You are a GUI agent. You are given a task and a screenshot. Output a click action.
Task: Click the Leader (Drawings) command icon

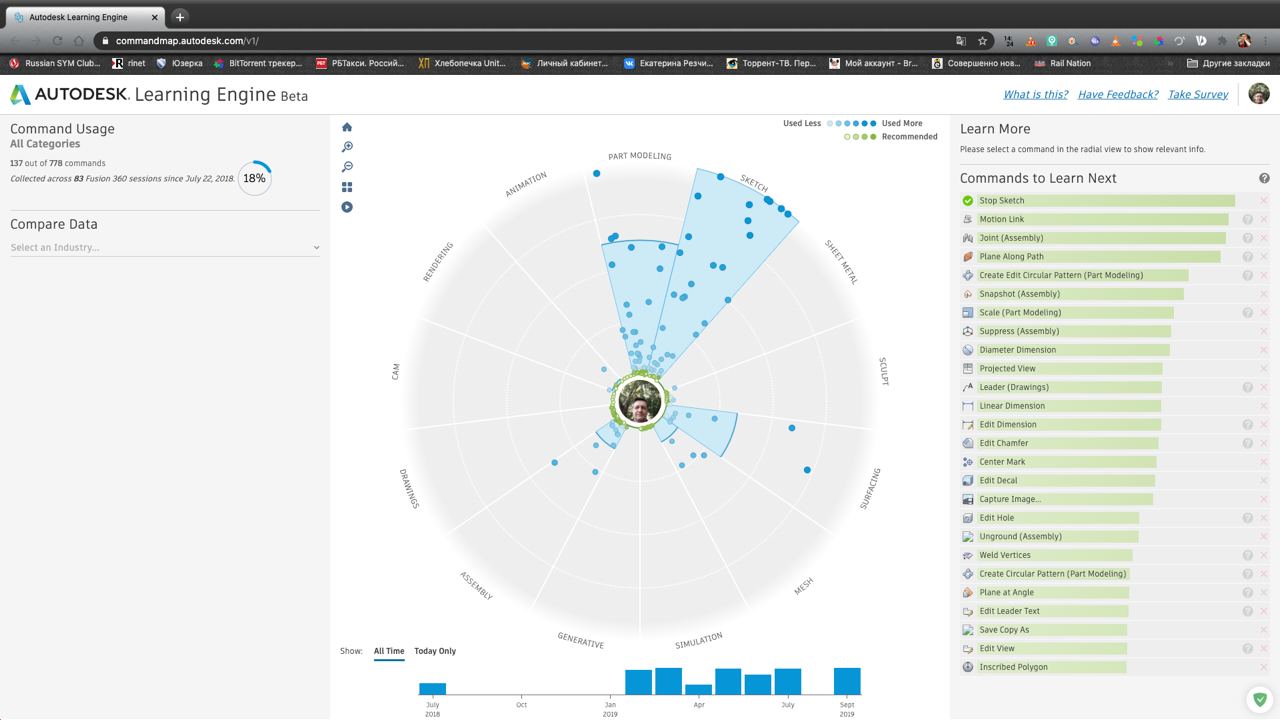(967, 387)
